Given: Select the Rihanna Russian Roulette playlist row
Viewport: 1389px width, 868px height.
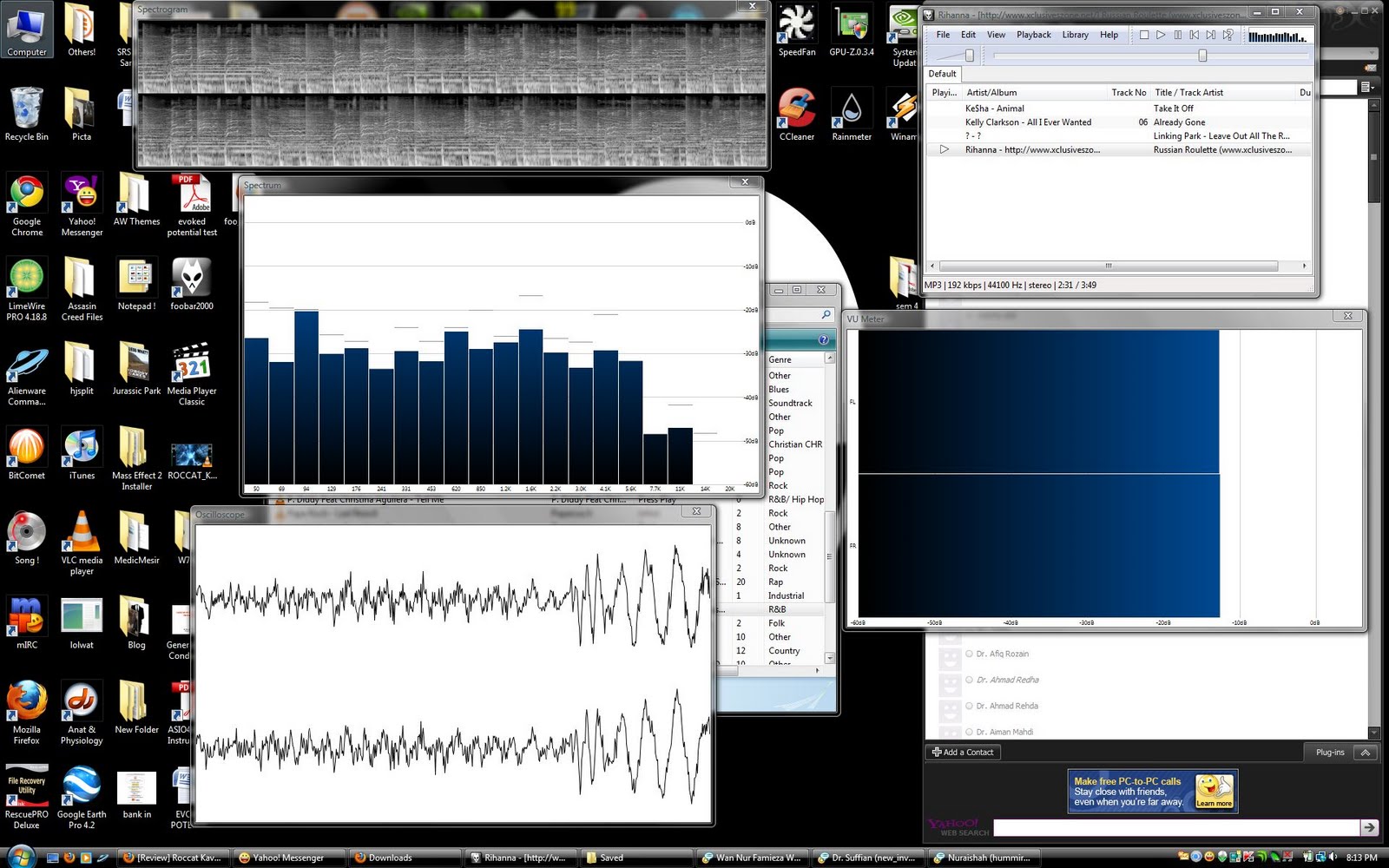Looking at the screenshot, I should tap(1119, 150).
